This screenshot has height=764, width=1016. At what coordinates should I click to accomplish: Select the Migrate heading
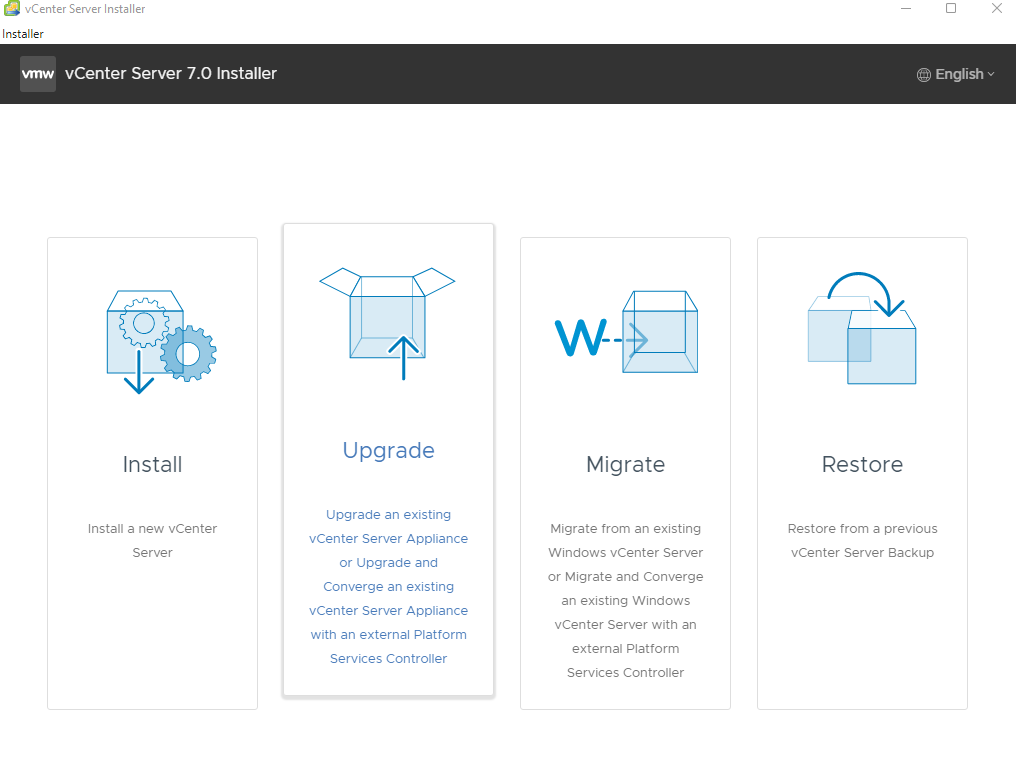[625, 465]
